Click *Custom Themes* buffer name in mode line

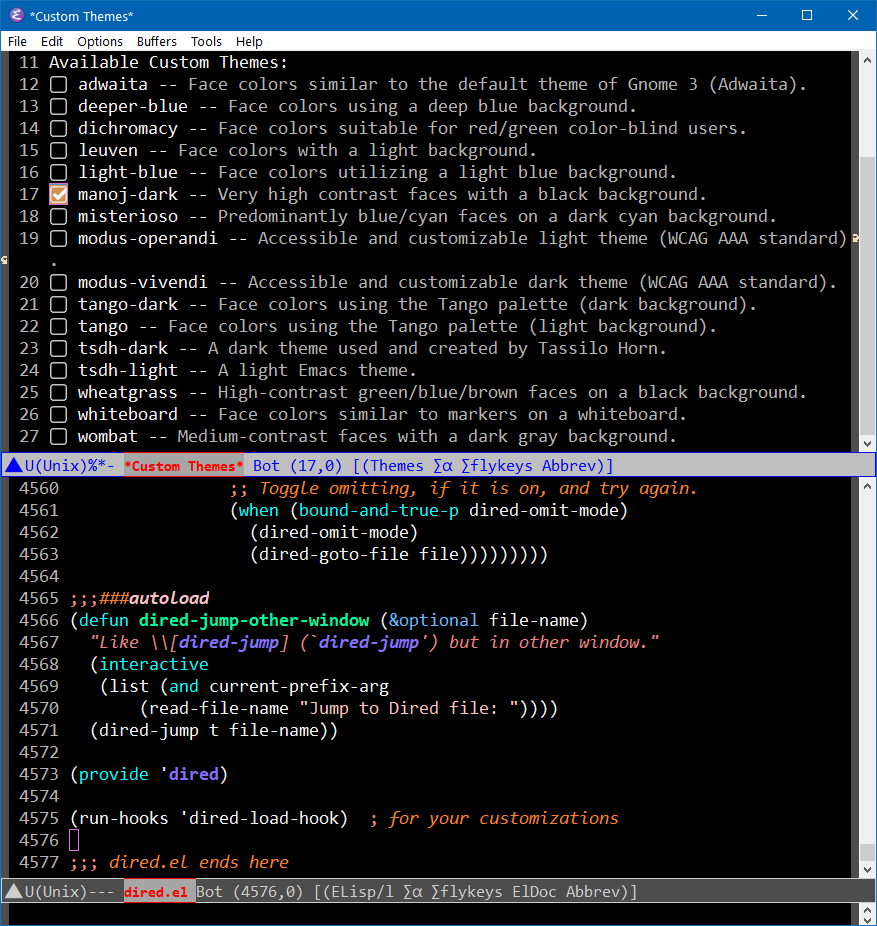184,466
